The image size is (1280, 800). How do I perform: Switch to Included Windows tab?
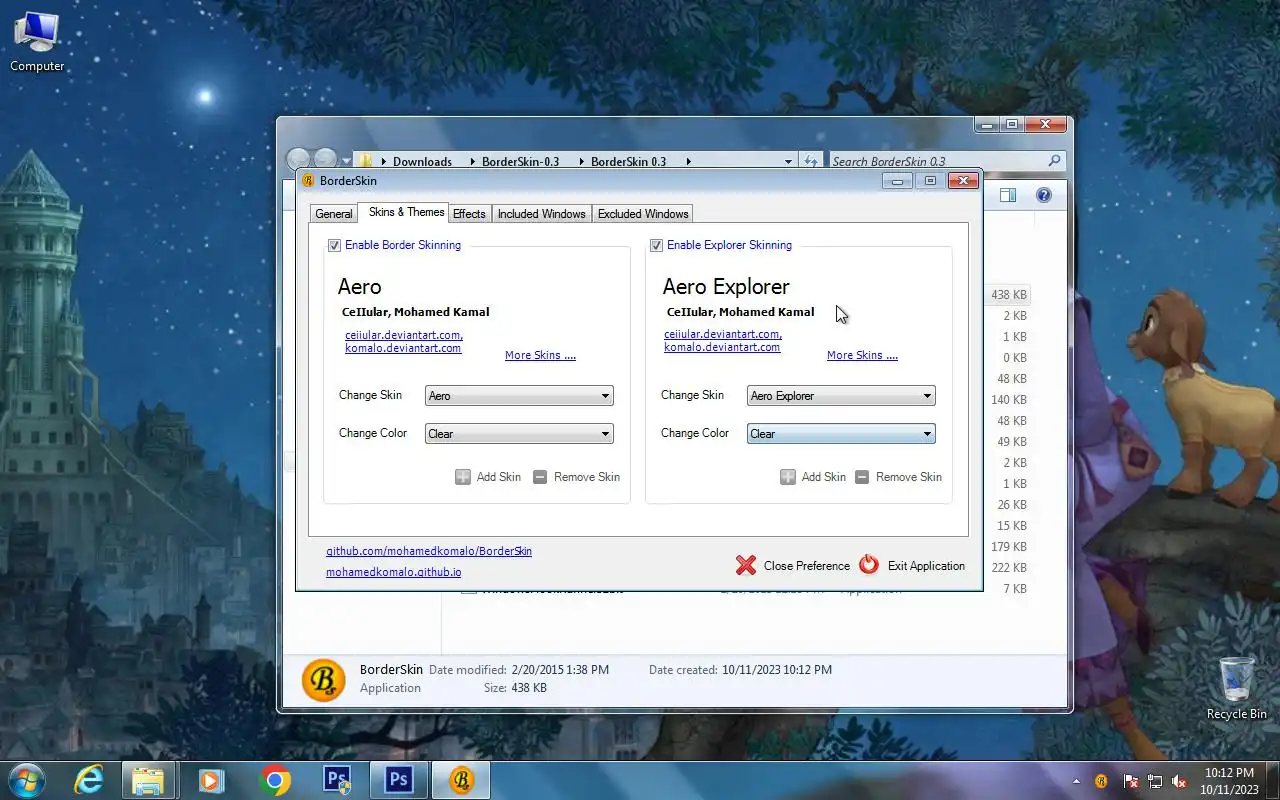pos(541,214)
